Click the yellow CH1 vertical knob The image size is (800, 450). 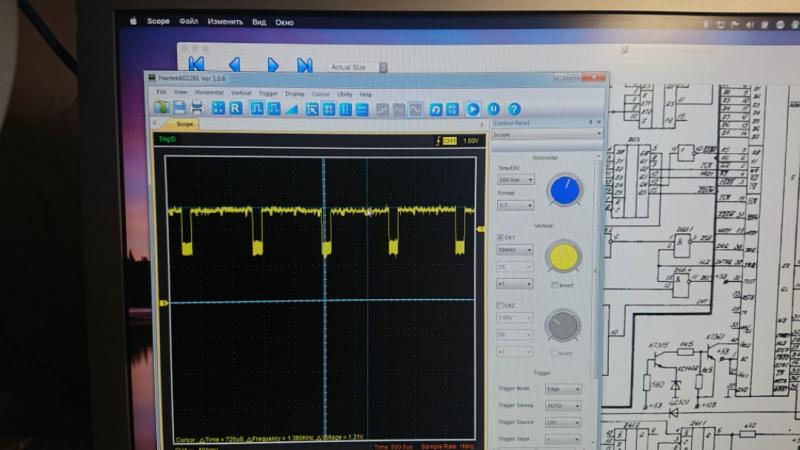click(563, 257)
